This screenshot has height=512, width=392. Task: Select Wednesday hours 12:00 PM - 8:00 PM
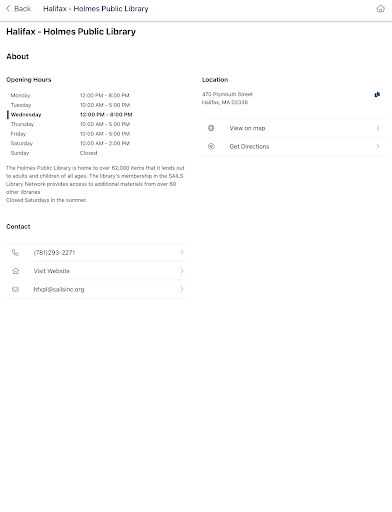click(x=106, y=115)
